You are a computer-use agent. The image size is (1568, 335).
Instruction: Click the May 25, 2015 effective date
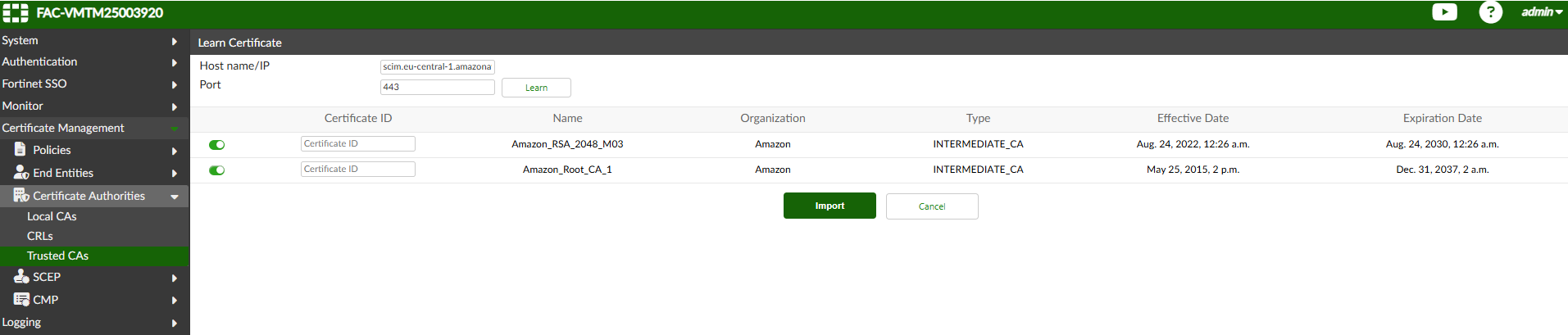[x=1193, y=170]
